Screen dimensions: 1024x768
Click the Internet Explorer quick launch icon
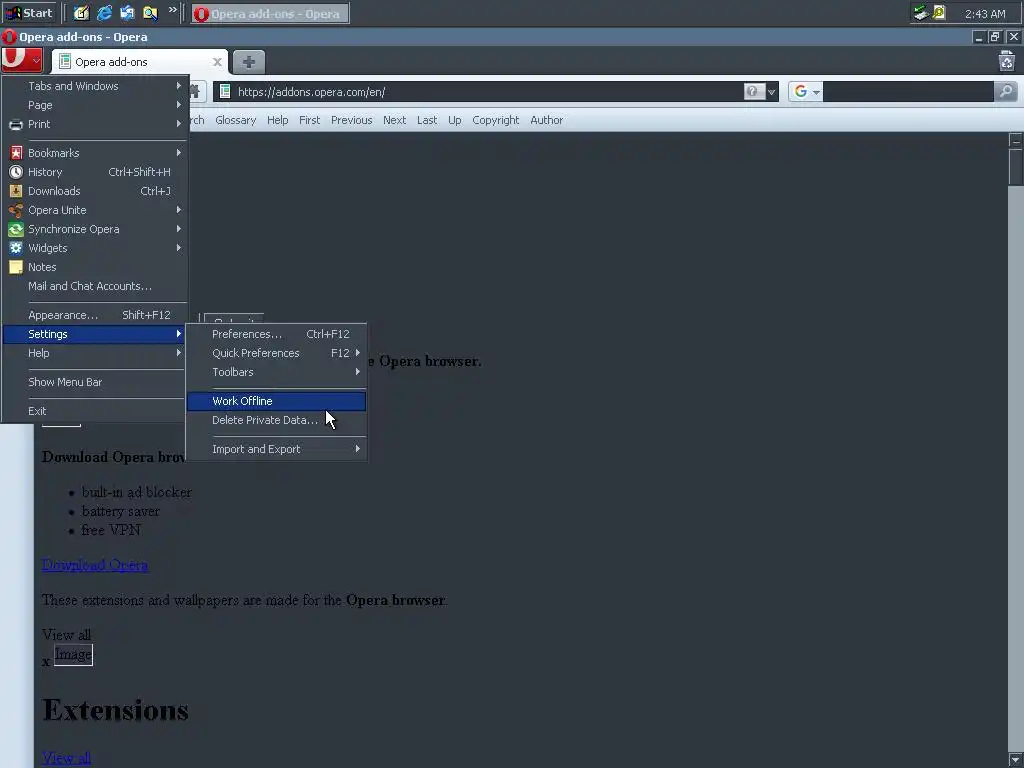104,13
